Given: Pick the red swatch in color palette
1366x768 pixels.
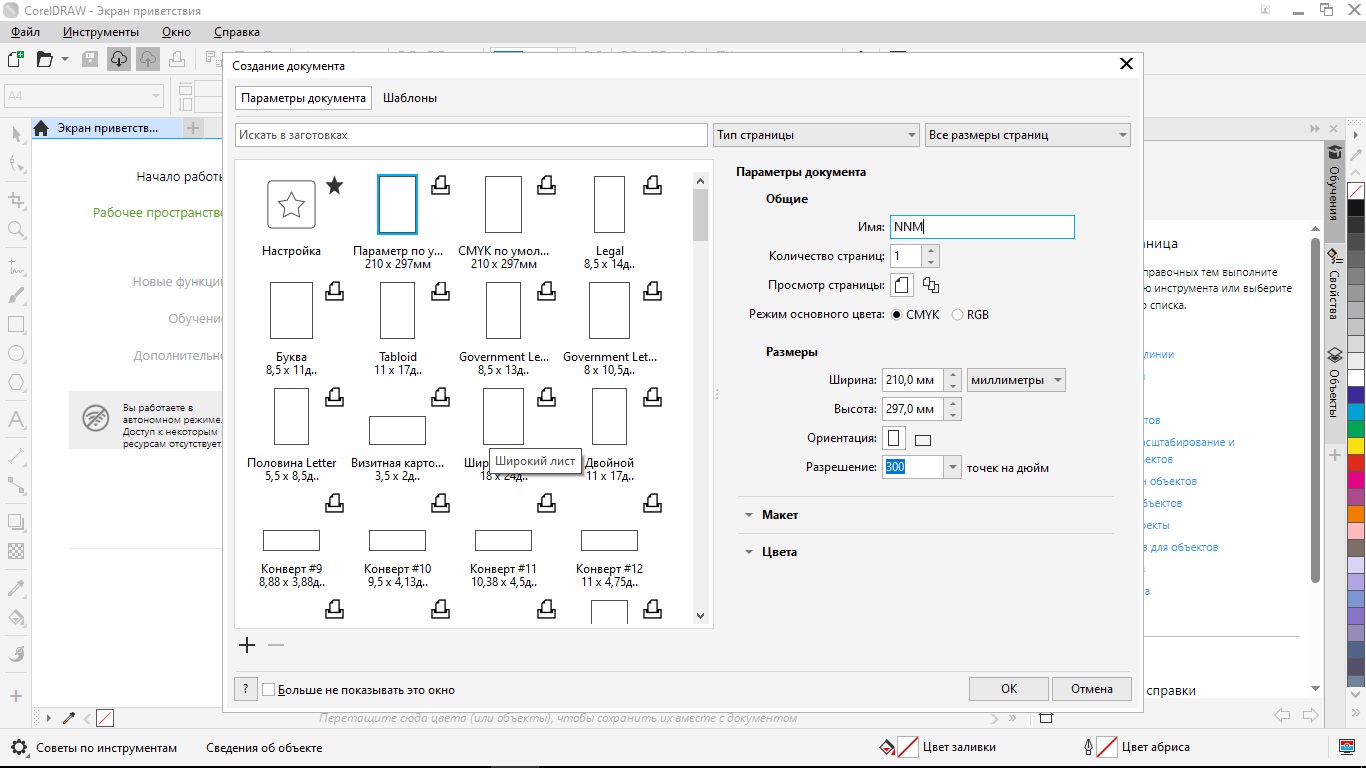Looking at the screenshot, I should point(1356,463).
